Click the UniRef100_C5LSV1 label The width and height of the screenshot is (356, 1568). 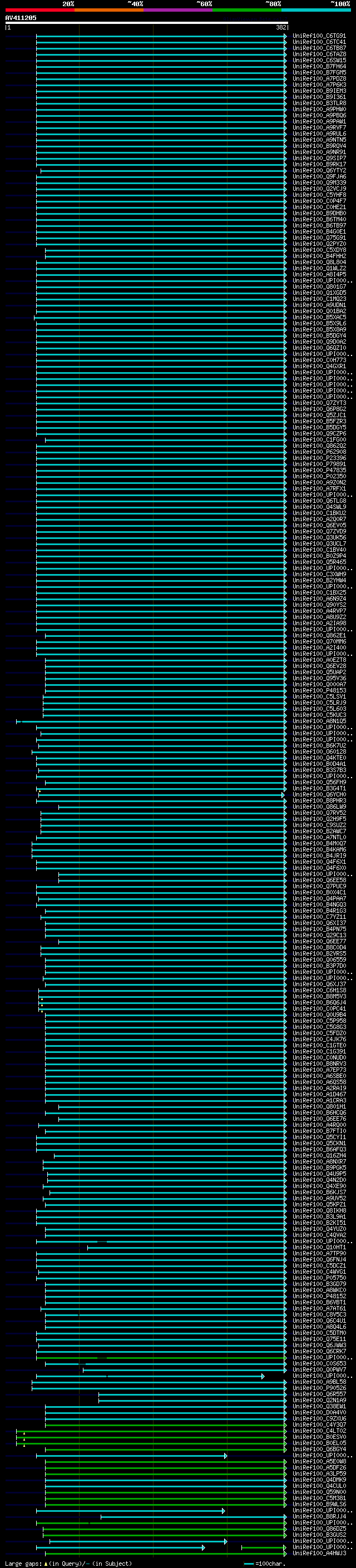pos(319,696)
